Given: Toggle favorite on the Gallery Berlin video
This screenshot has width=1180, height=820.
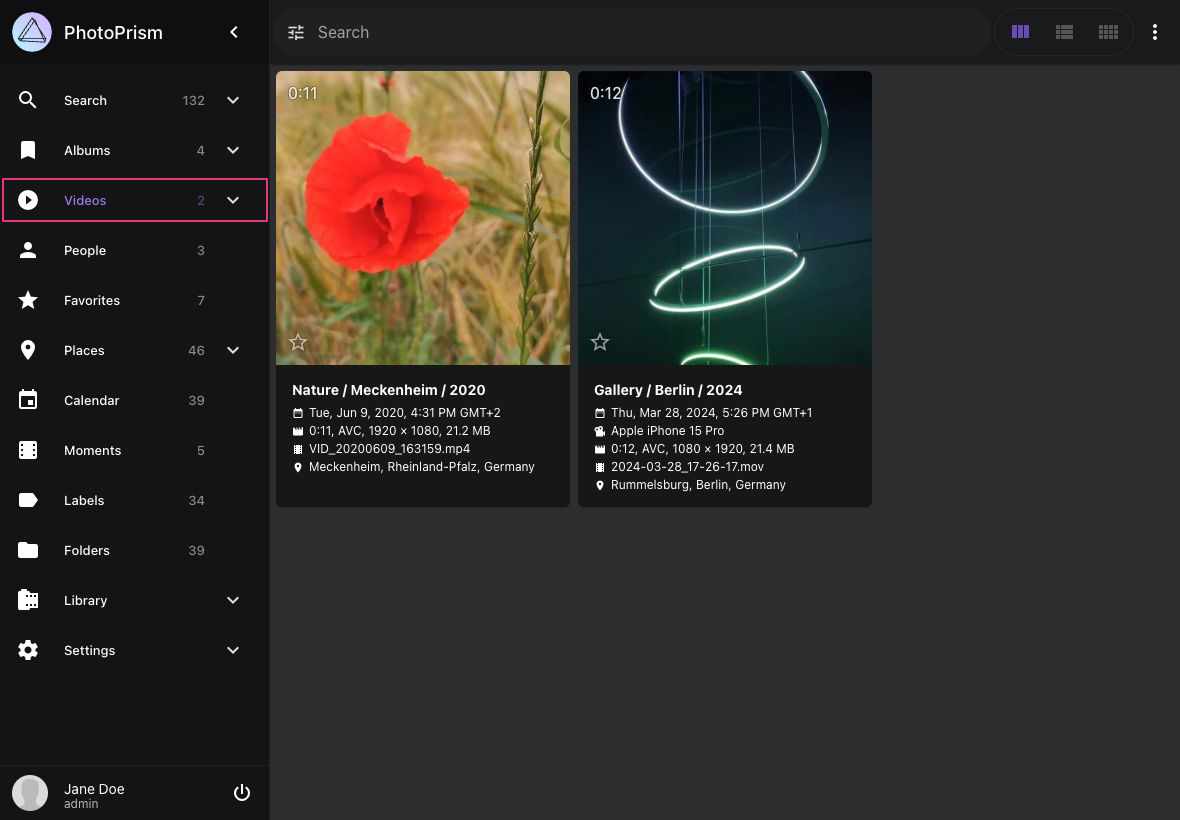Looking at the screenshot, I should pos(600,342).
